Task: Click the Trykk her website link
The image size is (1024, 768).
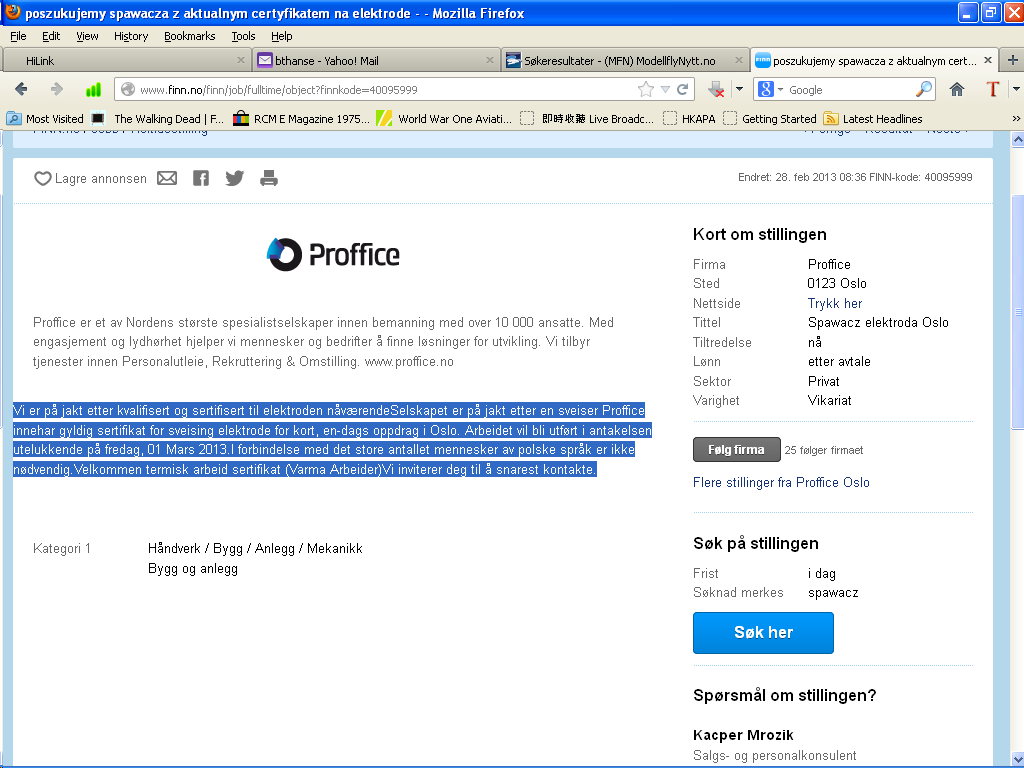Action: [834, 303]
